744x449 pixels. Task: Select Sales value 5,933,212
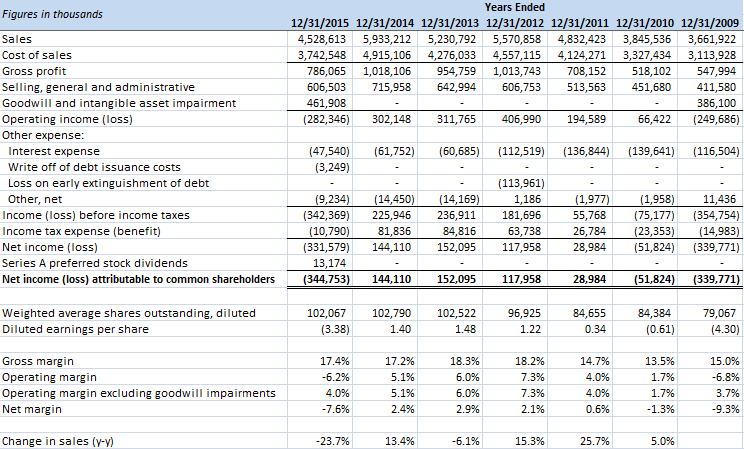[x=387, y=39]
